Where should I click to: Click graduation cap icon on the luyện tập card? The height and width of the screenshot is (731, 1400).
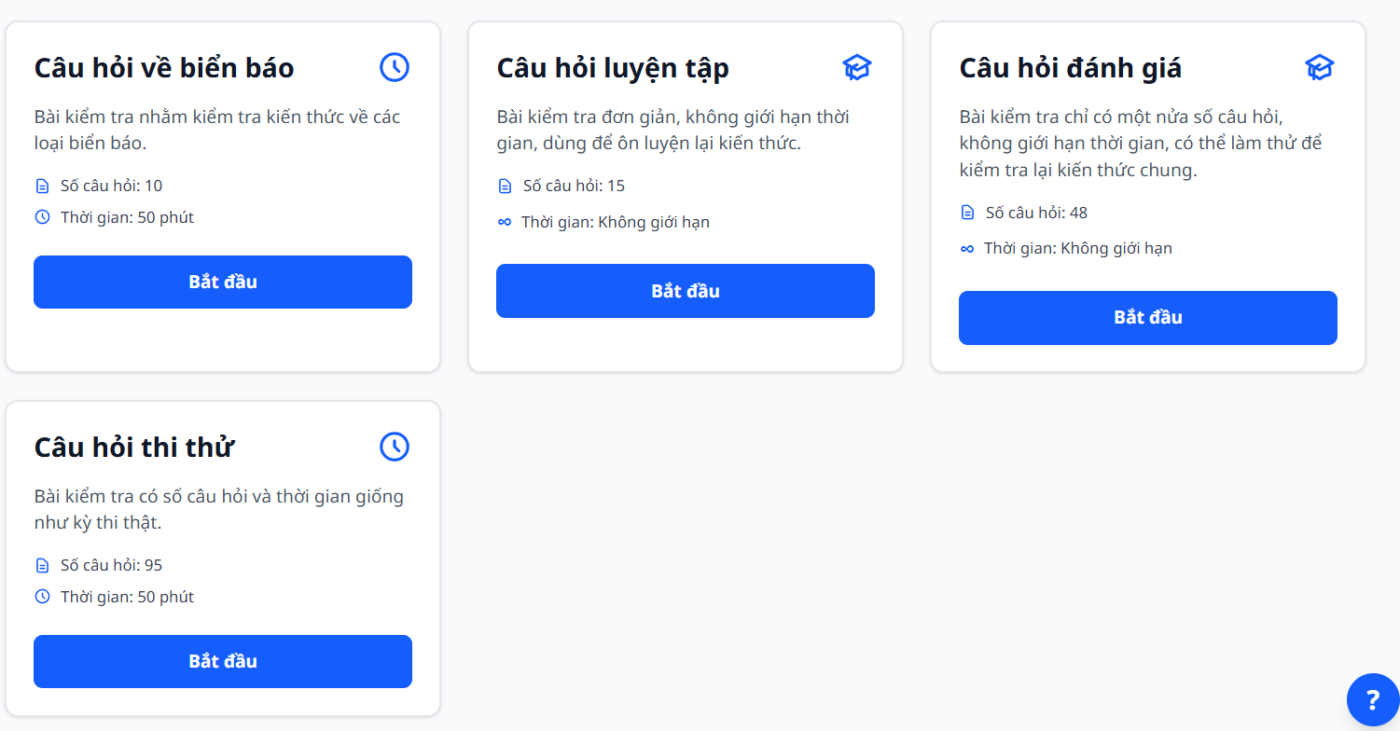pos(857,67)
